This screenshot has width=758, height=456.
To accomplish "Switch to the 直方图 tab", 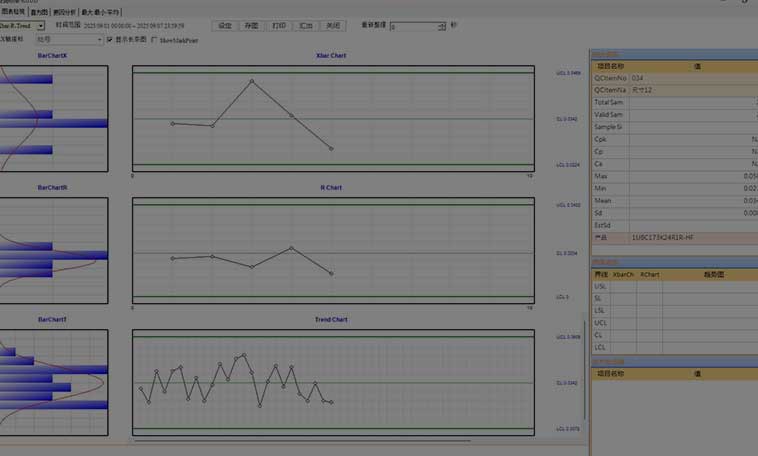I will [40, 11].
